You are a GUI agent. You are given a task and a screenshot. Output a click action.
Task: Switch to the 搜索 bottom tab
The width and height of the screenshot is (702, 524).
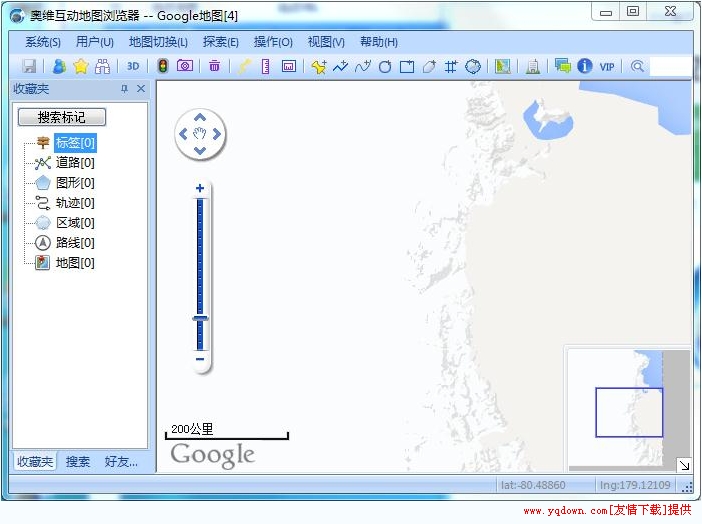78,461
